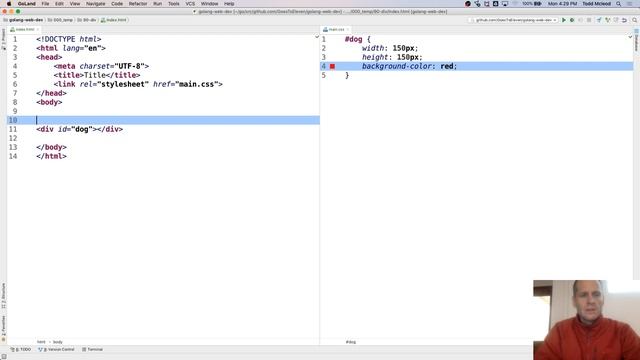Open the Version Control tool window

(x=56, y=349)
